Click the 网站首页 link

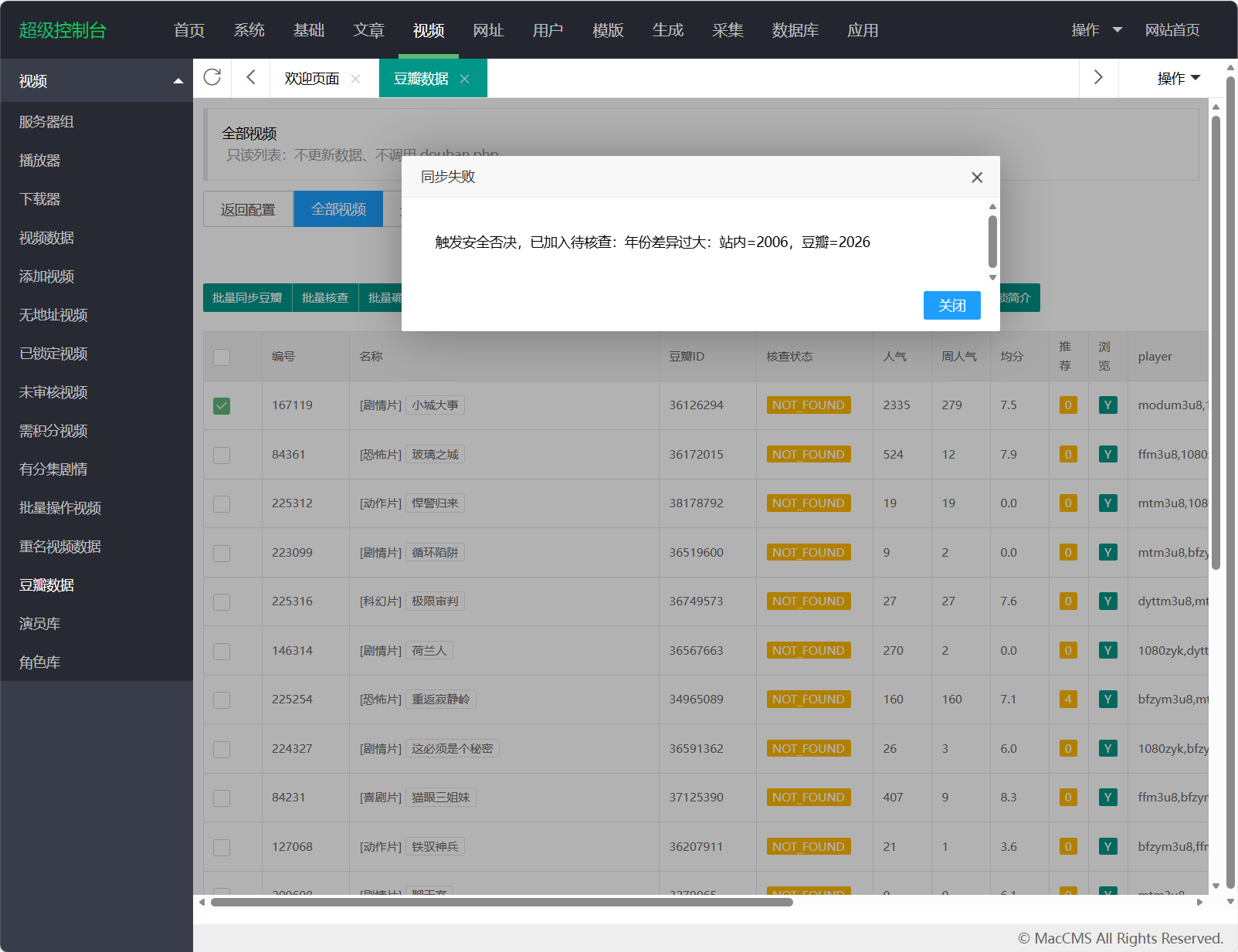(x=1172, y=30)
